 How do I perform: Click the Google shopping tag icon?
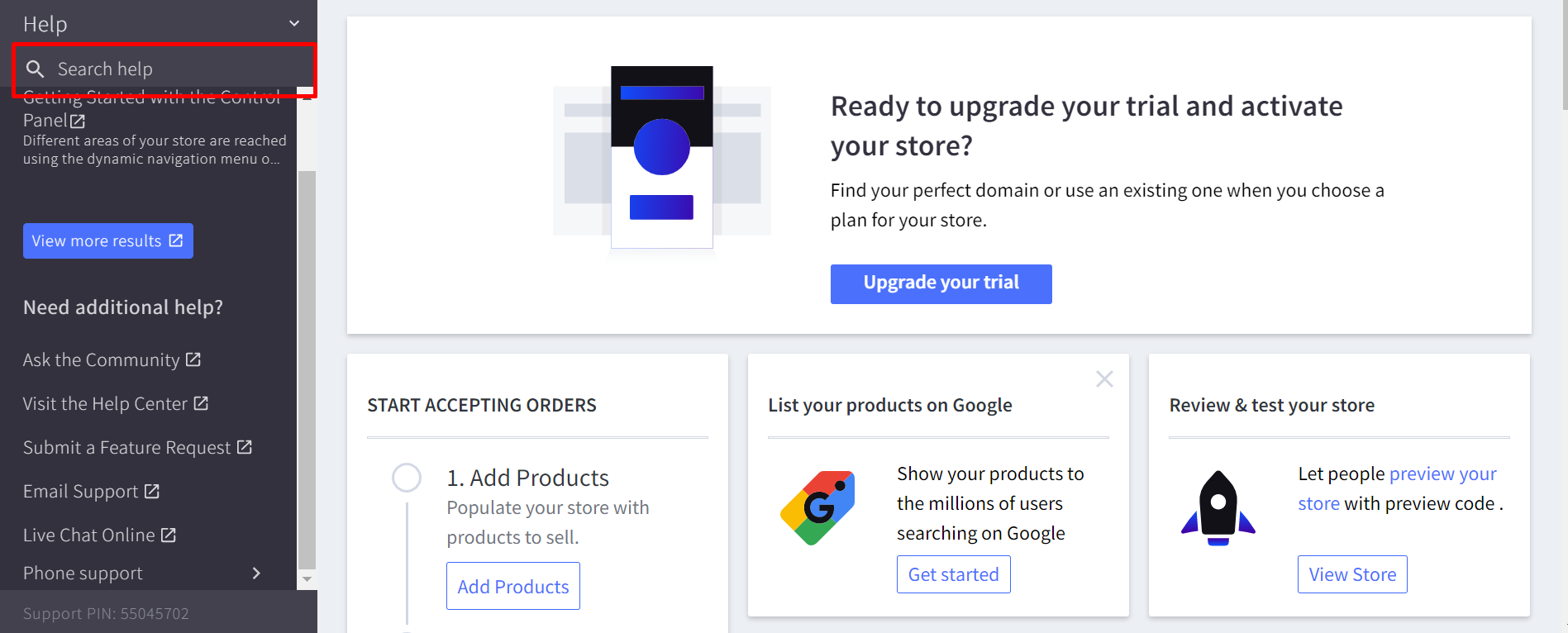point(817,507)
